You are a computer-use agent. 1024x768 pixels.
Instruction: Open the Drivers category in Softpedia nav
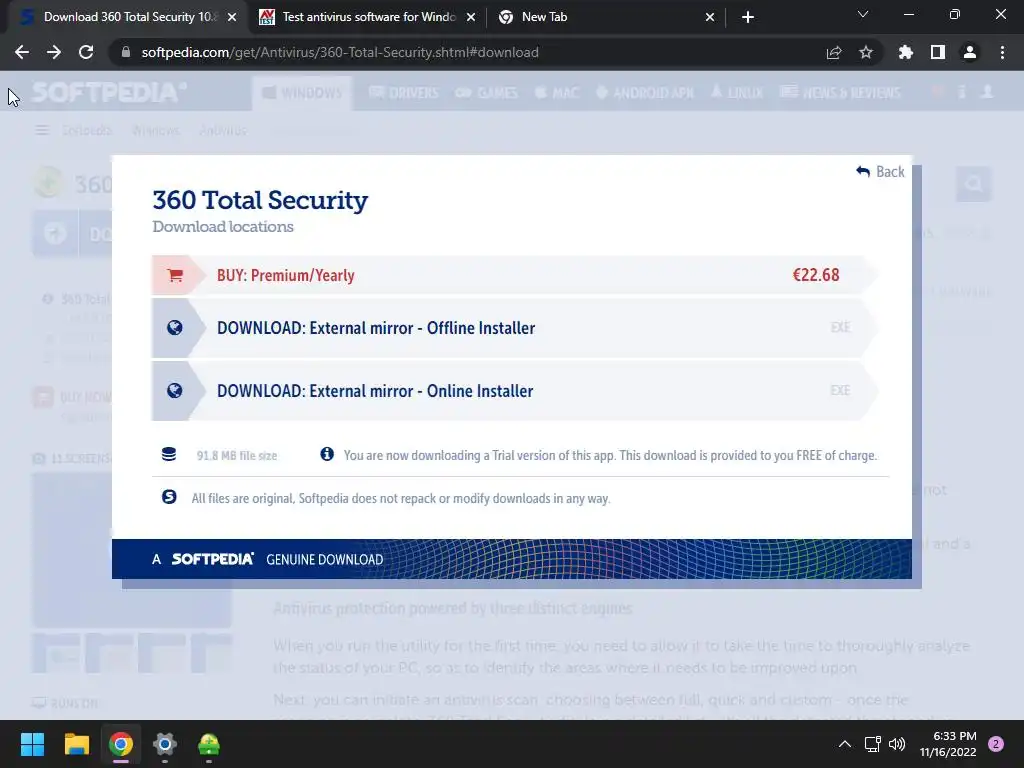point(404,93)
